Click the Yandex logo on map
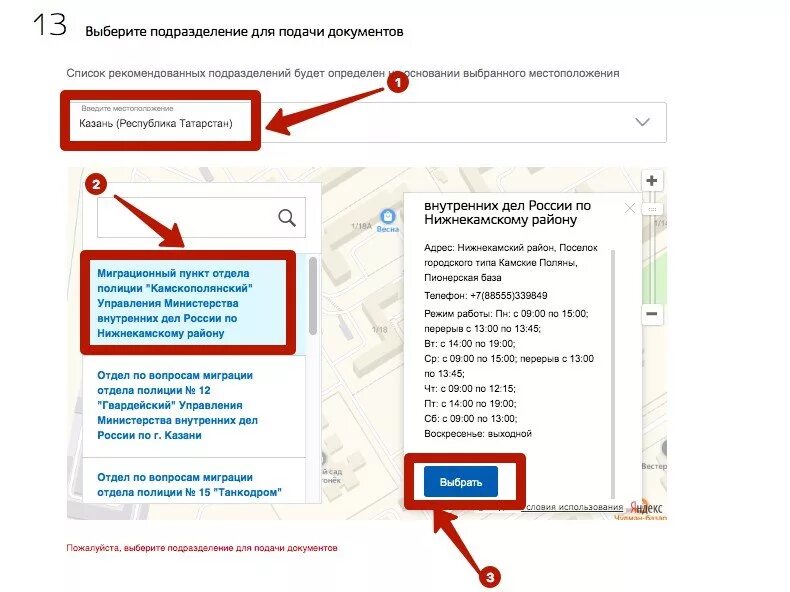 point(646,507)
